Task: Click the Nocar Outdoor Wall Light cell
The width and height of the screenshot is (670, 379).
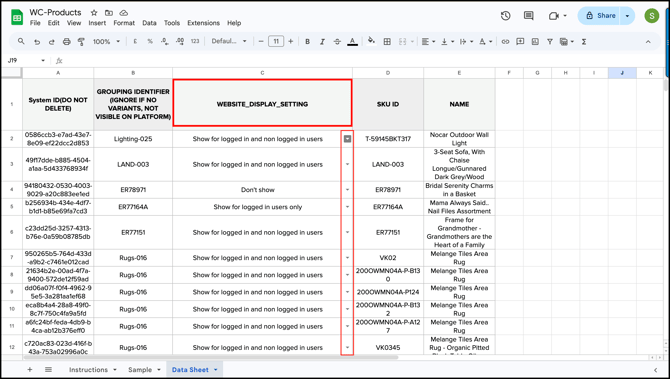Action: coord(459,139)
